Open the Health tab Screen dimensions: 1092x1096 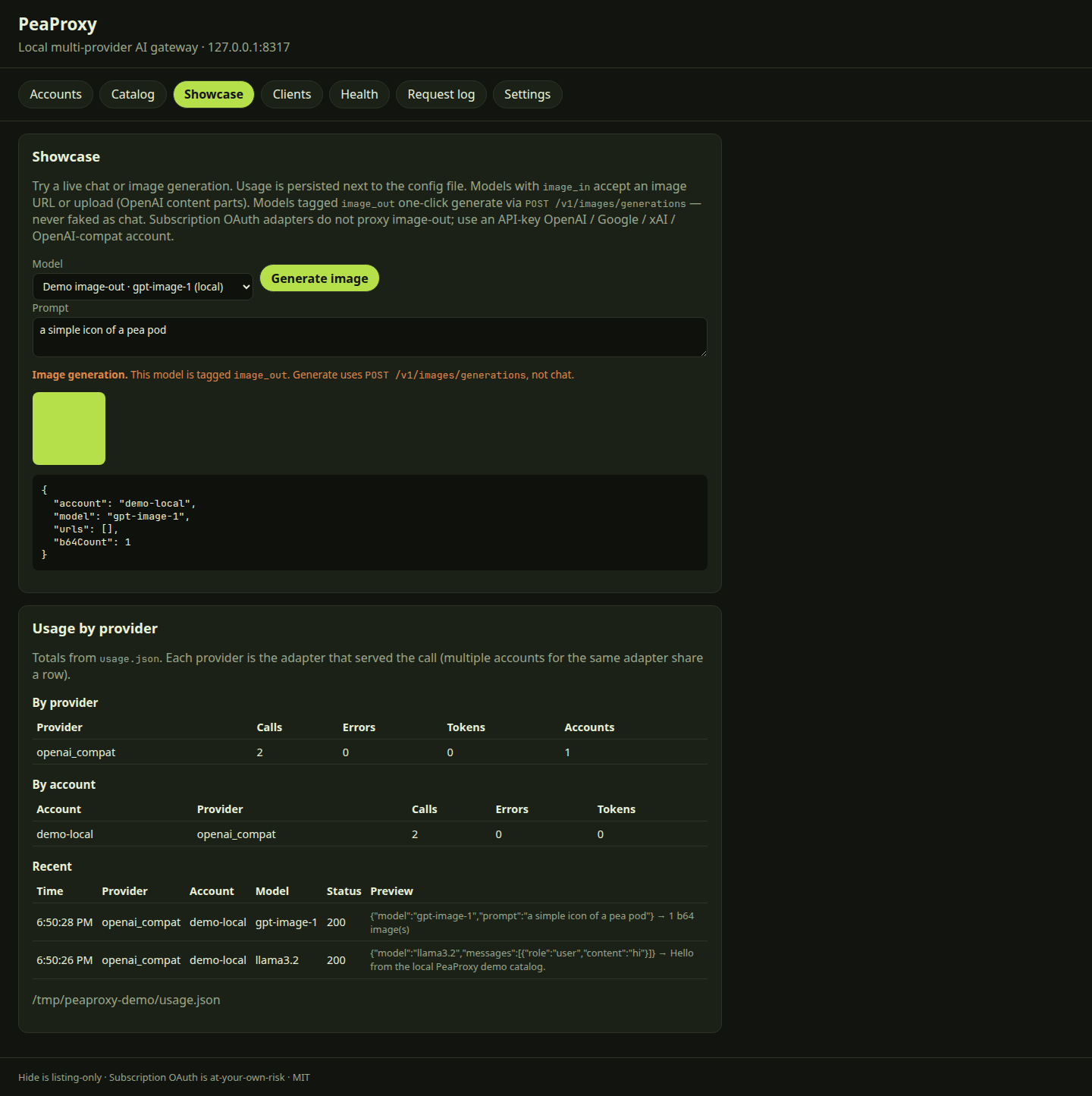pyautogui.click(x=359, y=94)
